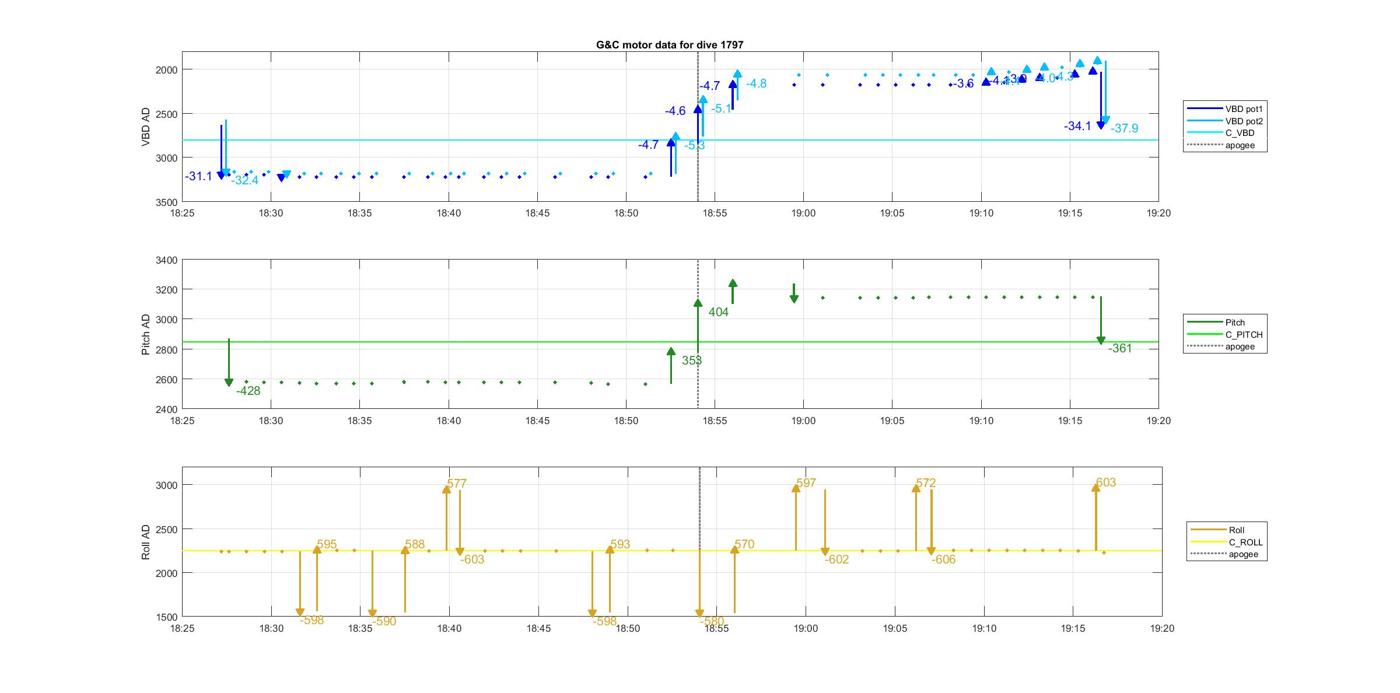Screen dimensions: 1400x693
Task: Click the "3400" tick on Pitch axis
Action: (167, 260)
